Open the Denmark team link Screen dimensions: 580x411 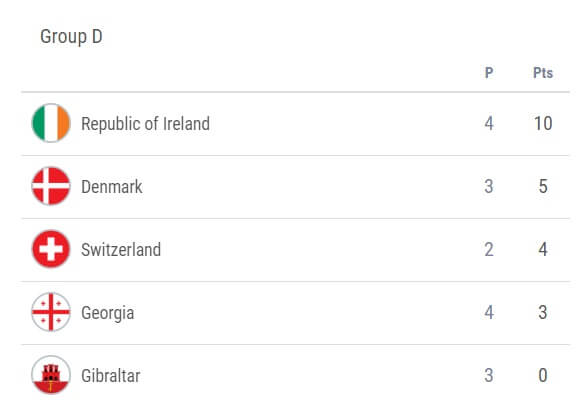click(x=112, y=186)
